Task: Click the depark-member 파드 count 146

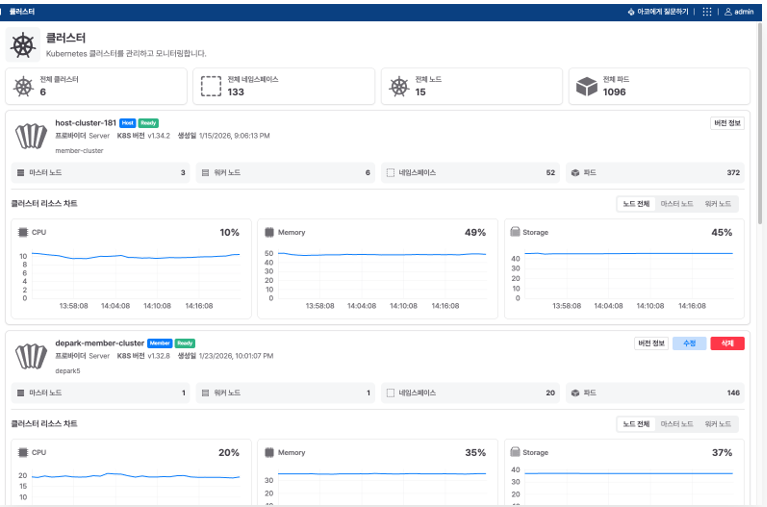Action: point(733,393)
